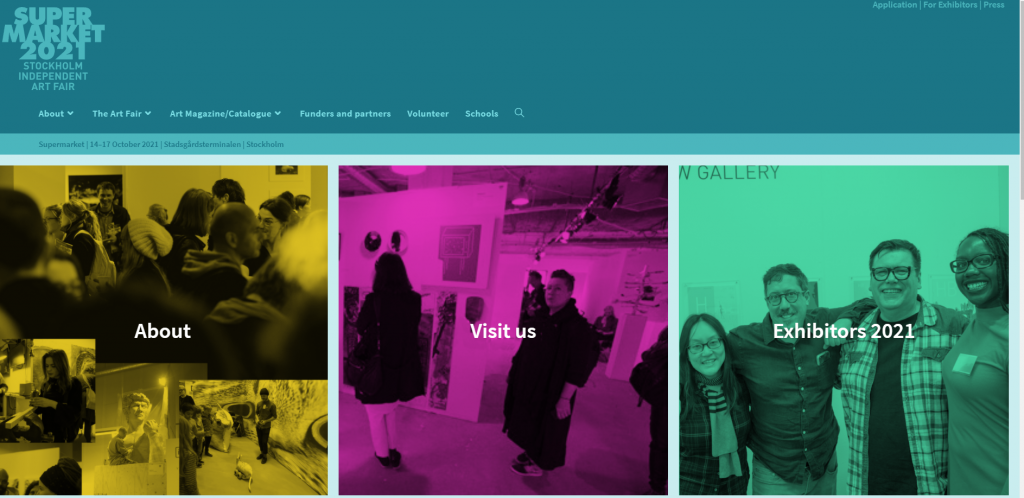The image size is (1024, 498).
Task: Click the page's vertical scrollbar
Action: pos(1021,249)
